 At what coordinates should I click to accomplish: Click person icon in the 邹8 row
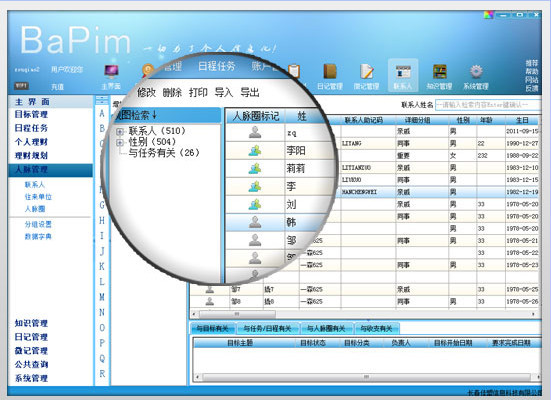pos(210,301)
